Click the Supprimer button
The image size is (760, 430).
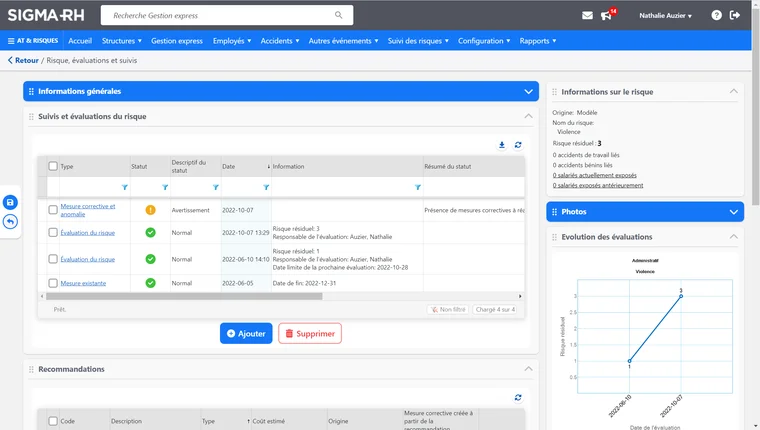[310, 334]
